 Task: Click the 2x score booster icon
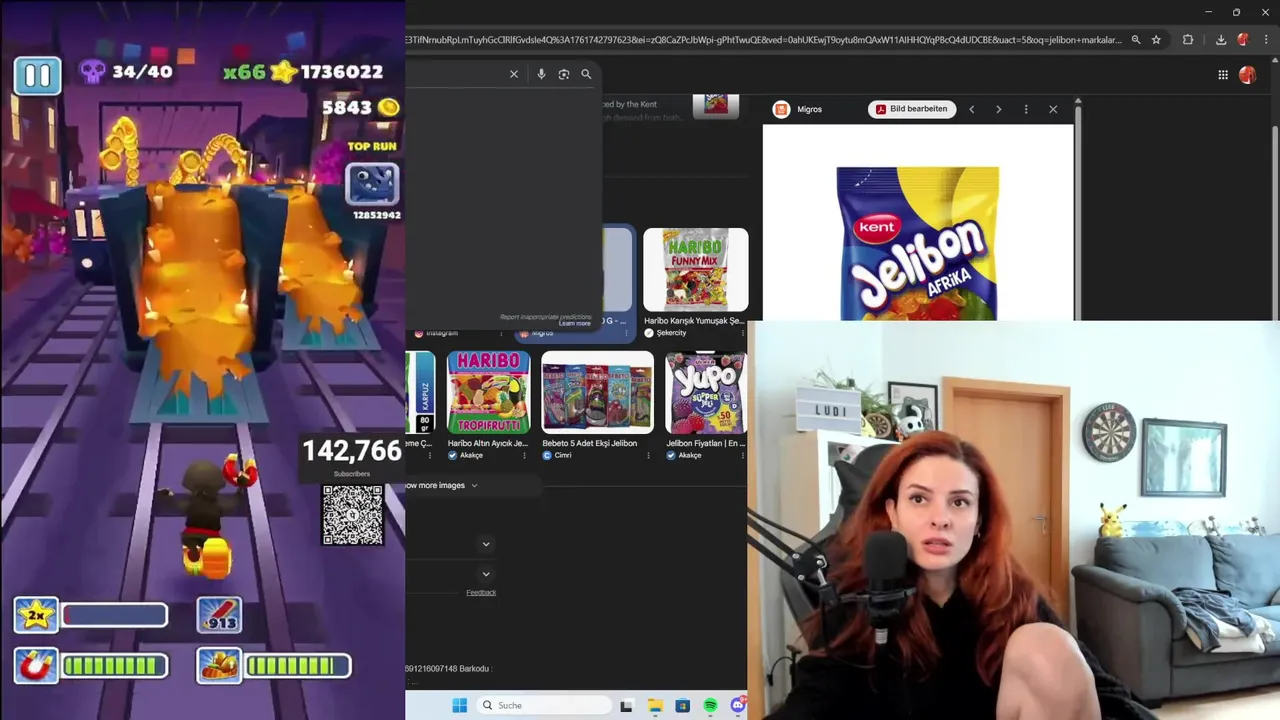click(35, 615)
